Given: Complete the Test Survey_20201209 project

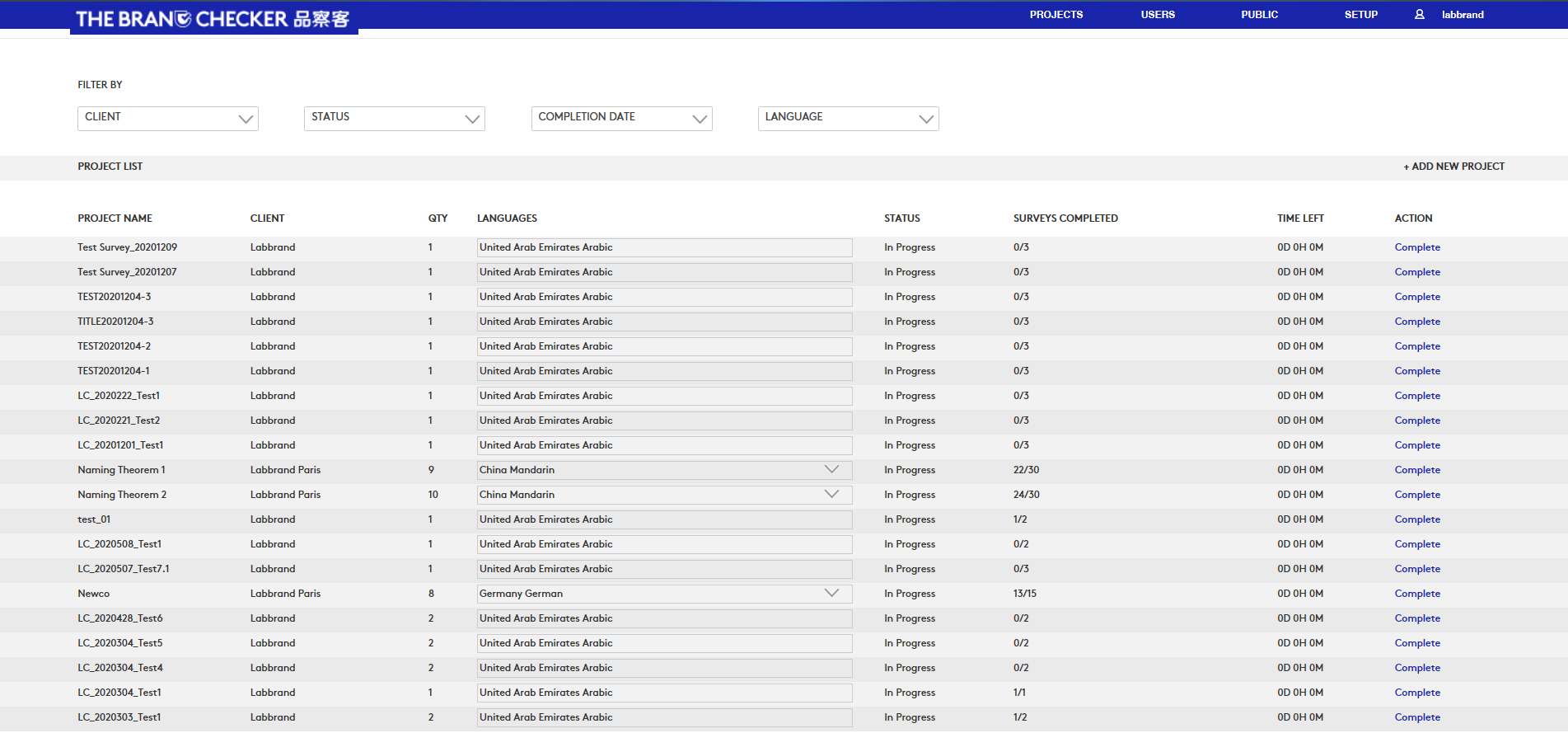Looking at the screenshot, I should [1417, 247].
